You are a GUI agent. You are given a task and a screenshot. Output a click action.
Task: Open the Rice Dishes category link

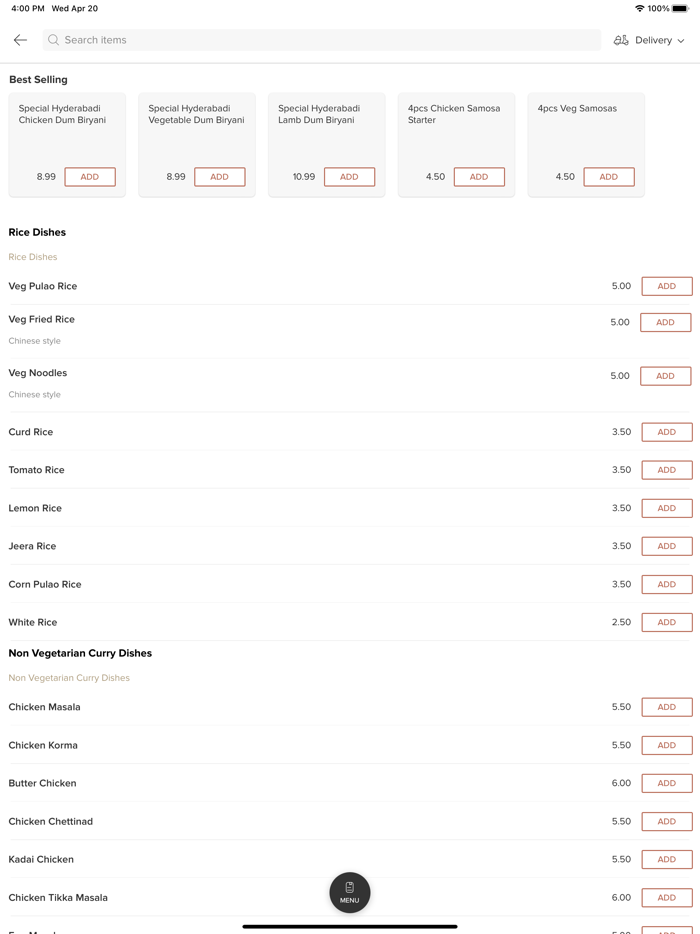tap(33, 257)
